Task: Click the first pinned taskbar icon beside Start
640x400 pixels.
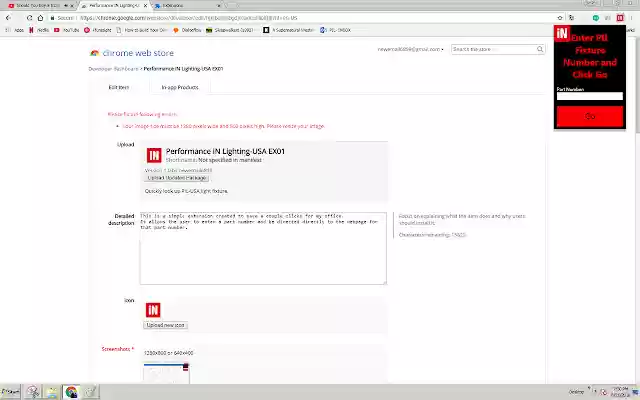Action: coord(33,392)
